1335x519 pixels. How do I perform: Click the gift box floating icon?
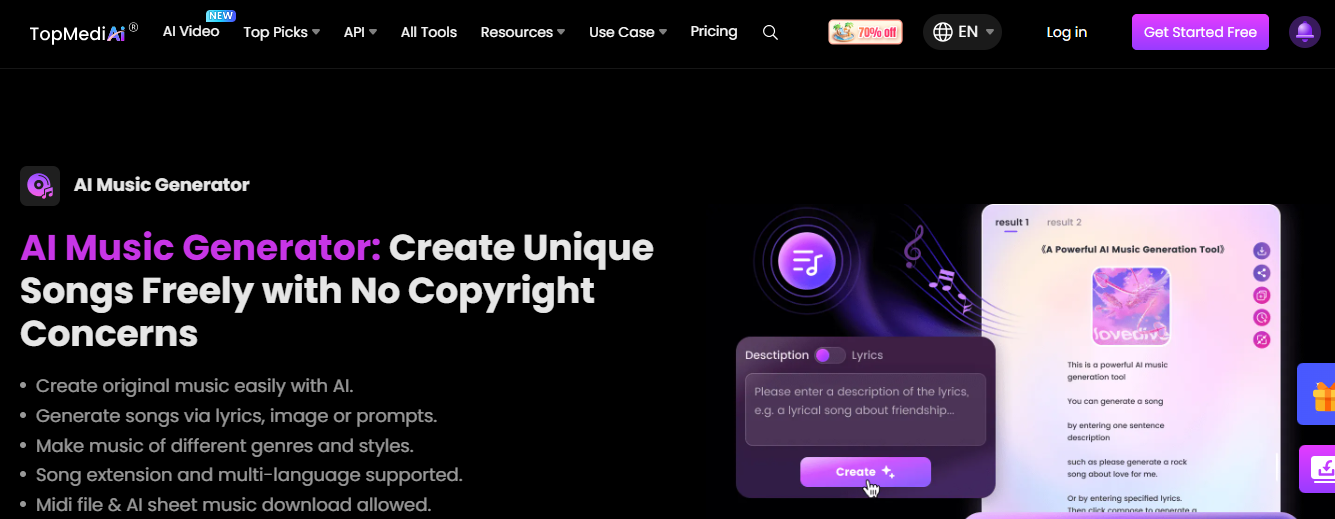point(1318,395)
